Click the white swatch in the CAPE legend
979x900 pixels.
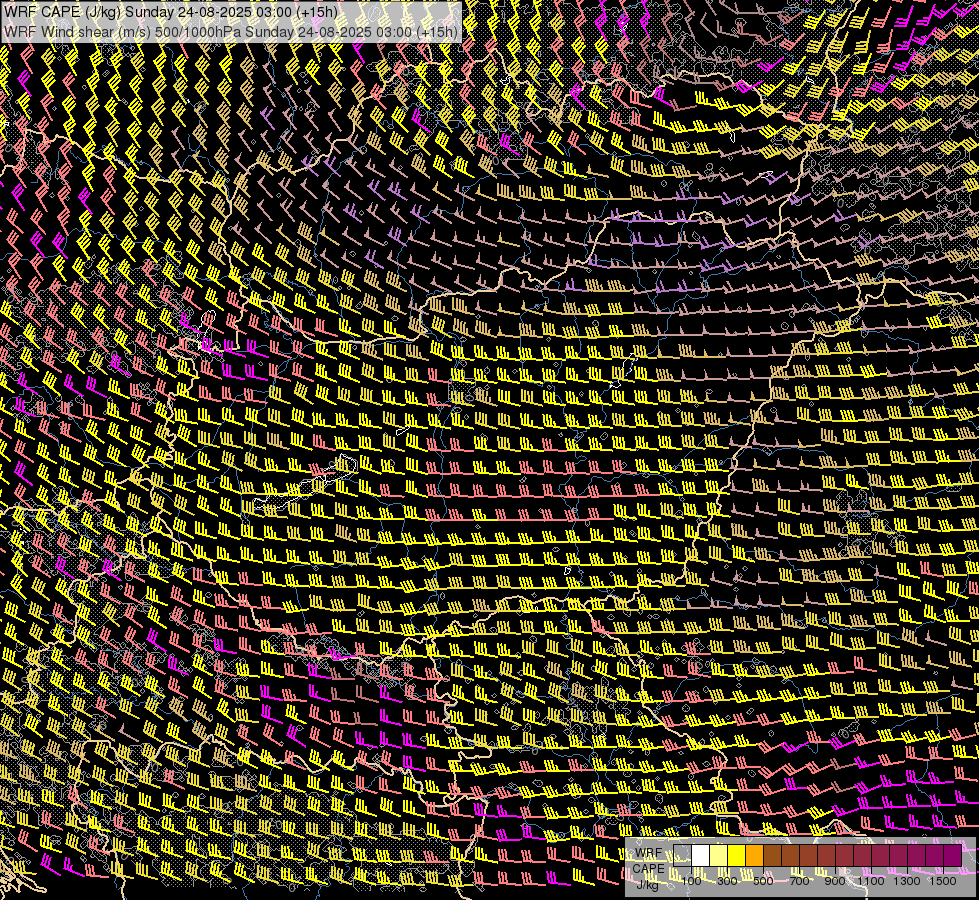[701, 856]
